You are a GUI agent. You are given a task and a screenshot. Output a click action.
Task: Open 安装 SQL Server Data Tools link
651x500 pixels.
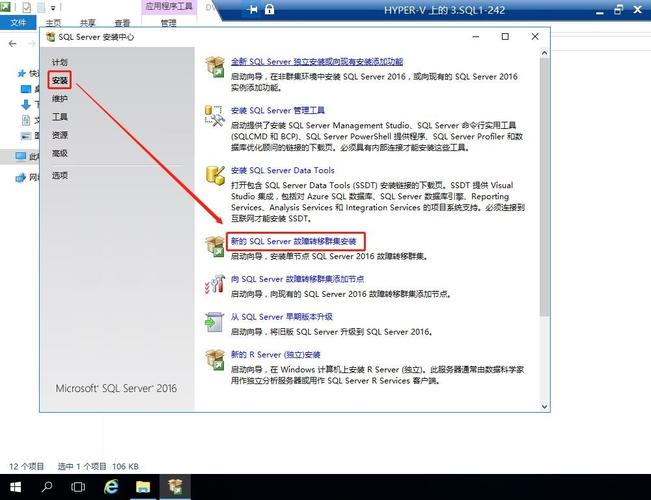[x=282, y=170]
